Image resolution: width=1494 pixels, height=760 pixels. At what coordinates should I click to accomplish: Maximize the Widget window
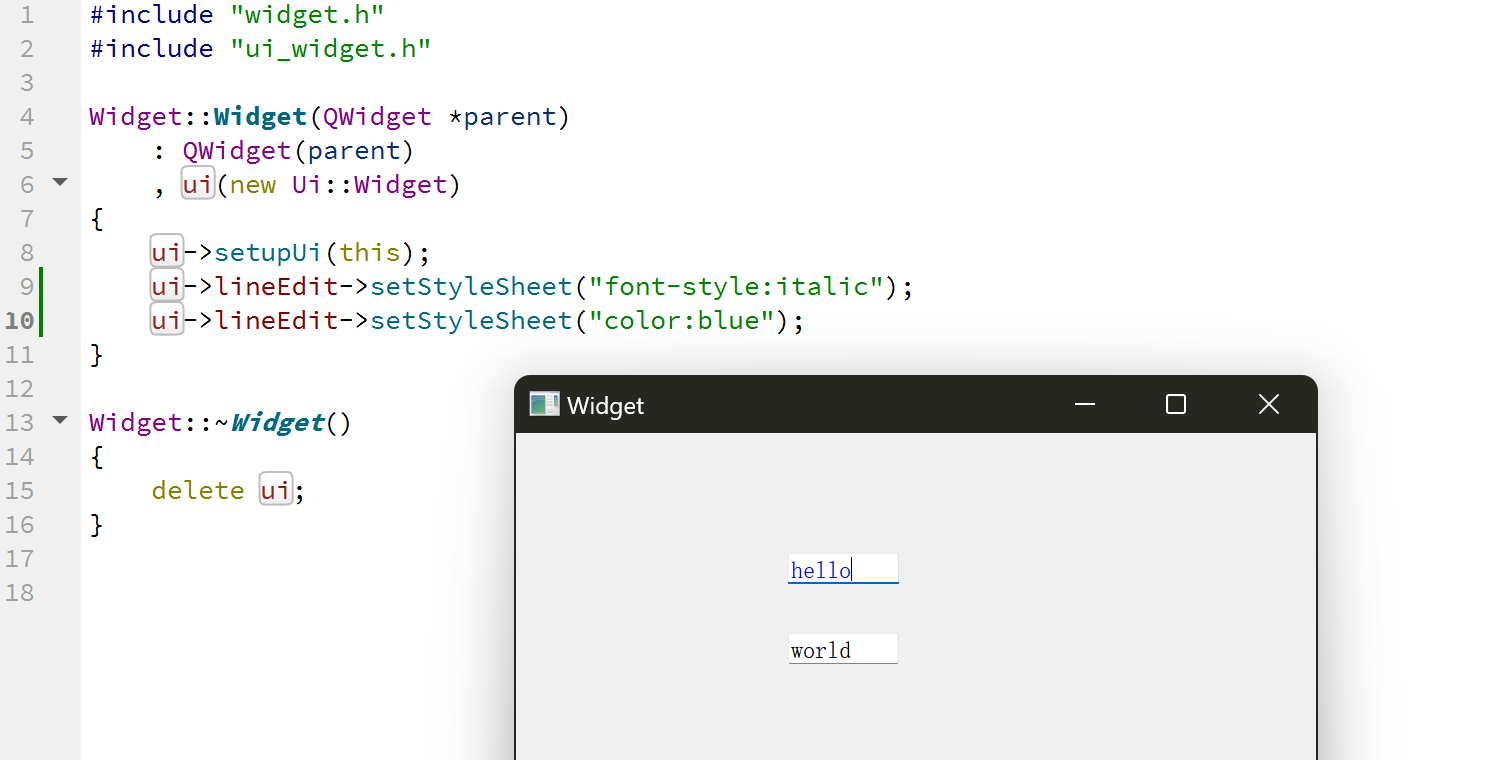pos(1176,404)
